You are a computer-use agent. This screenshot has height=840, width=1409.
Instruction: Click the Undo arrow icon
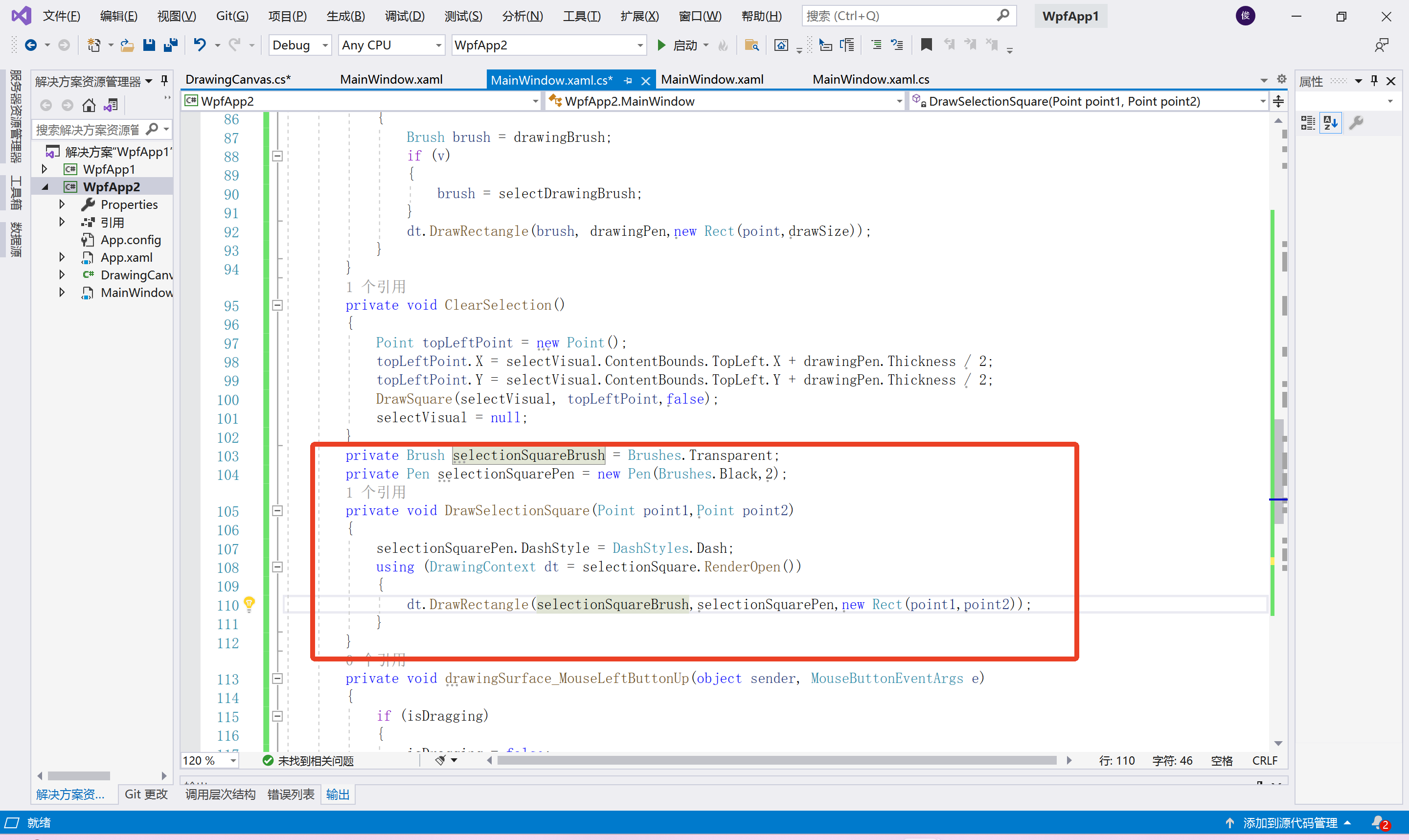click(199, 45)
